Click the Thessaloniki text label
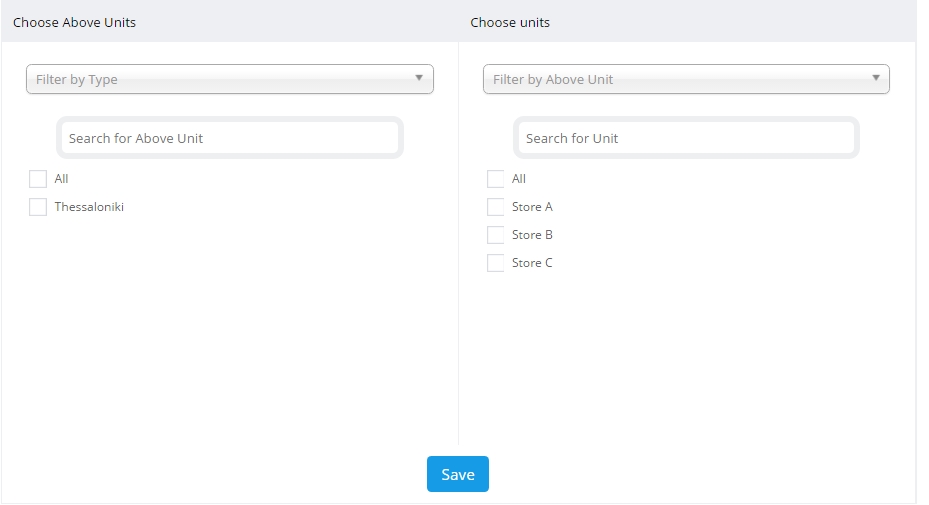 coord(89,207)
